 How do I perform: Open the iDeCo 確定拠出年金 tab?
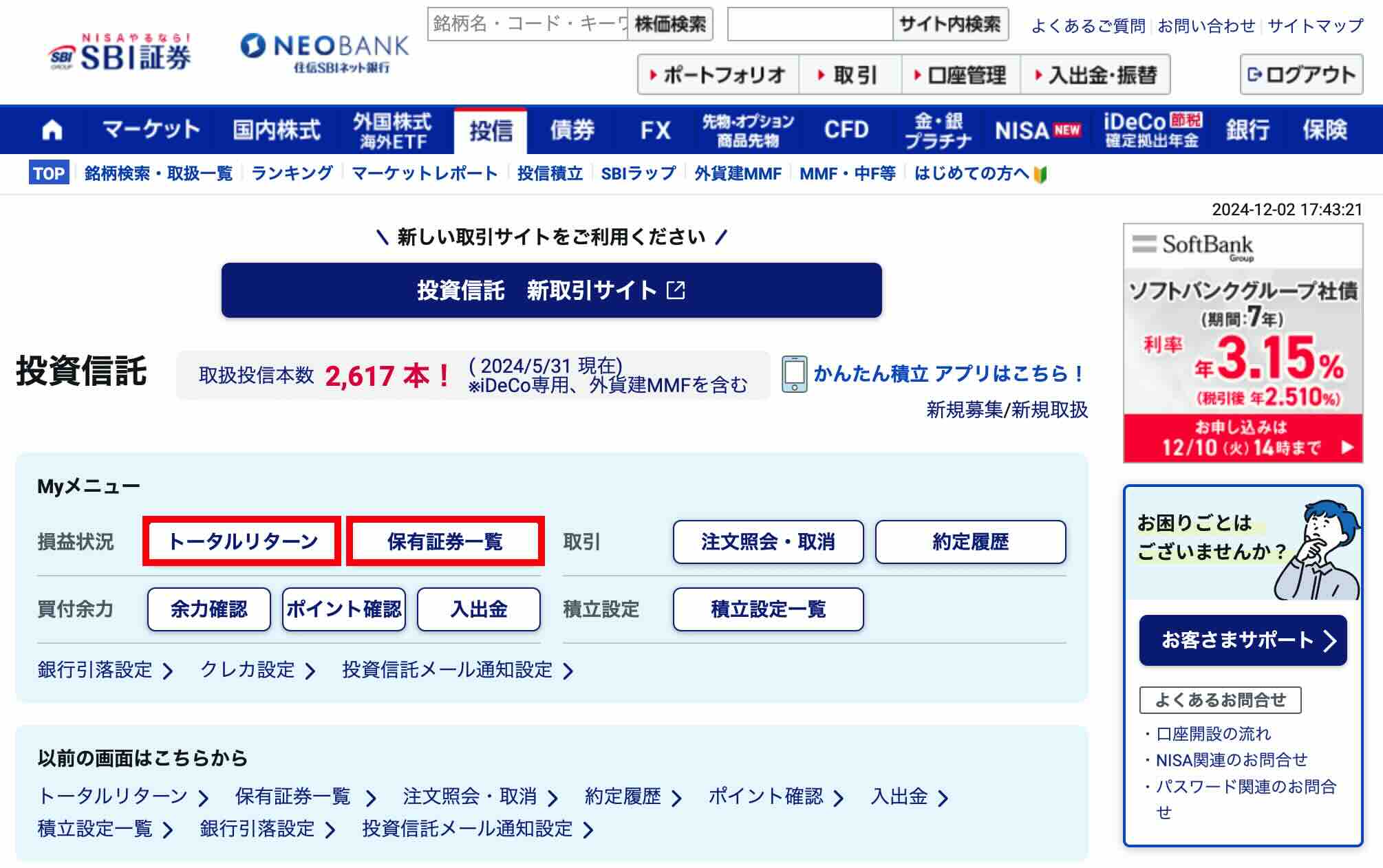pos(1152,130)
